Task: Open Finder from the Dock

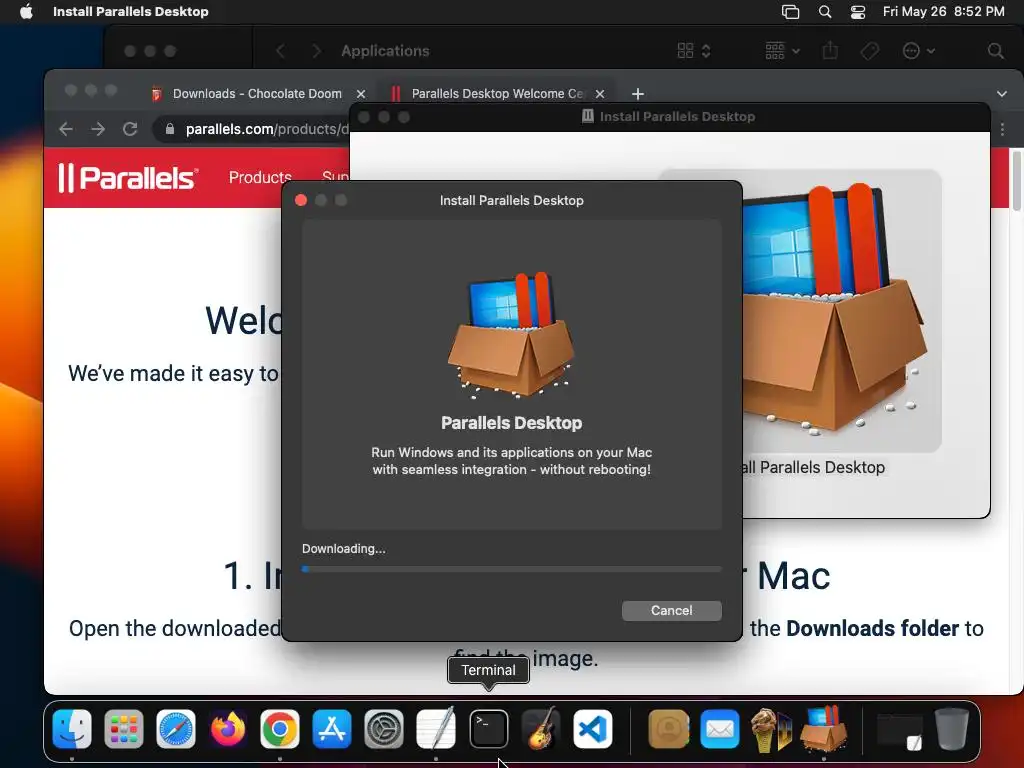Action: 72,729
